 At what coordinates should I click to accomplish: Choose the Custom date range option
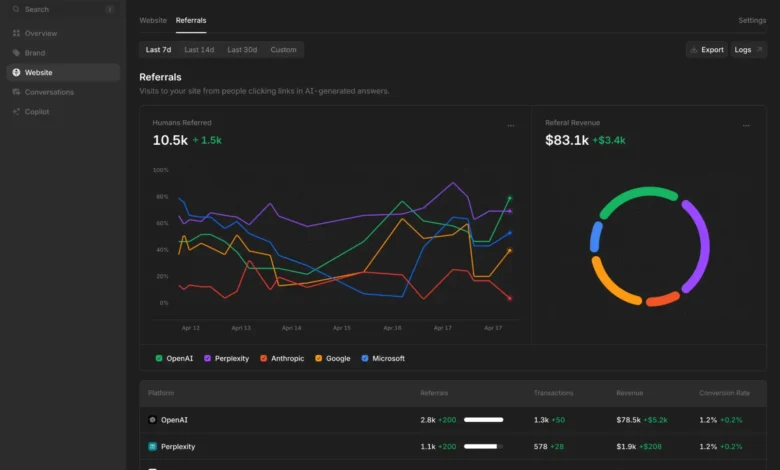click(x=283, y=49)
